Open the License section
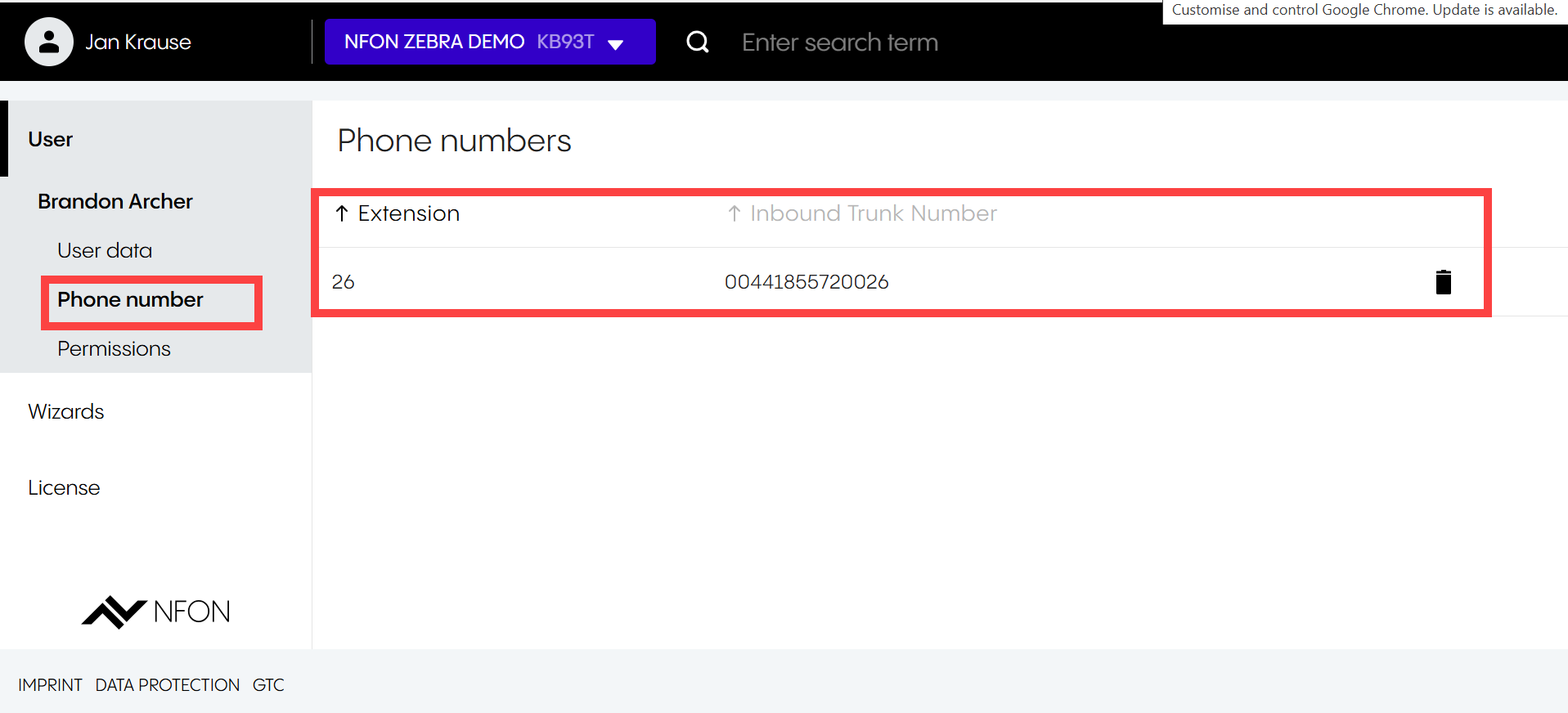Image resolution: width=1568 pixels, height=713 pixels. coord(64,487)
